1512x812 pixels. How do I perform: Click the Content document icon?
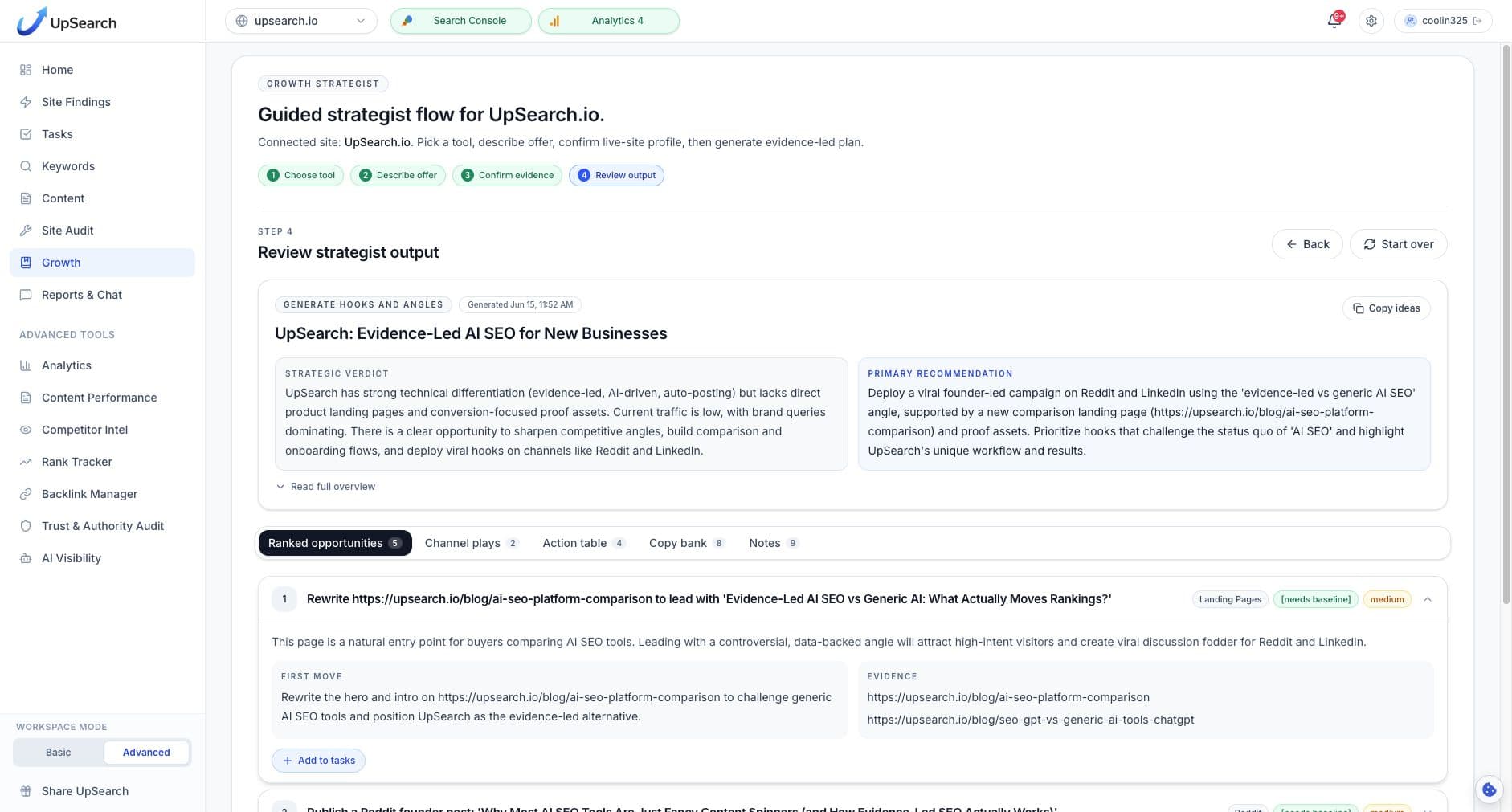pos(26,198)
